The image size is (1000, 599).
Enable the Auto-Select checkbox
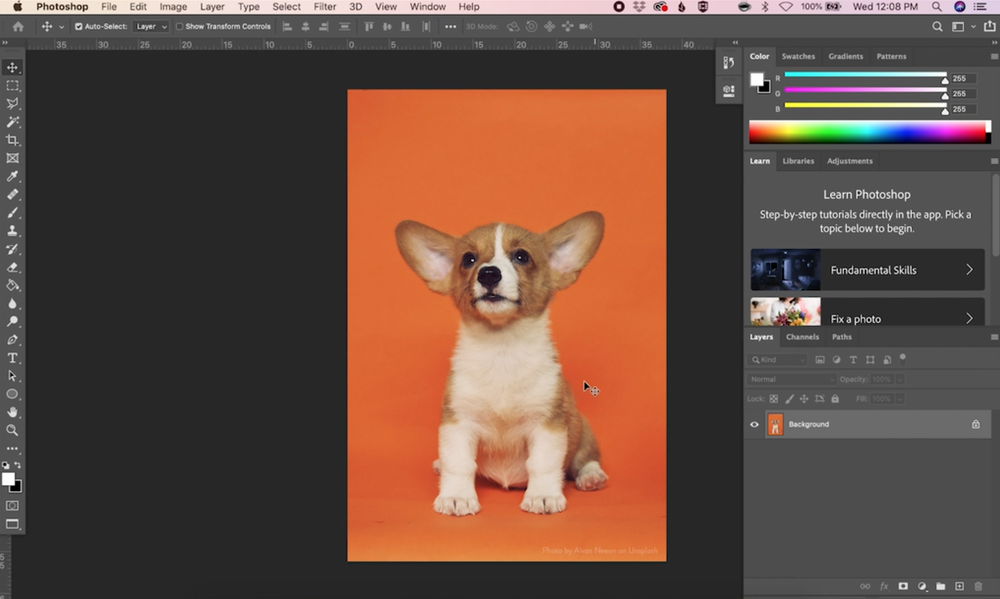78,26
